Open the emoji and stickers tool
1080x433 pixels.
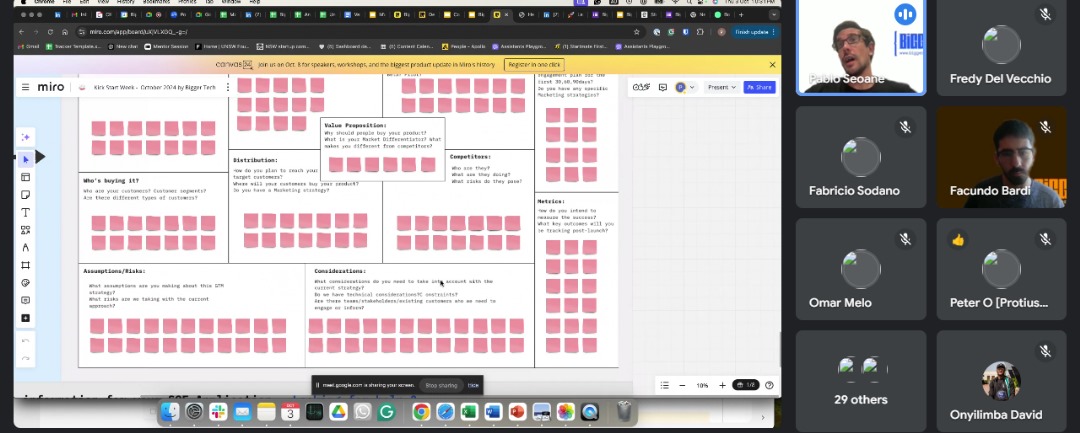25,283
